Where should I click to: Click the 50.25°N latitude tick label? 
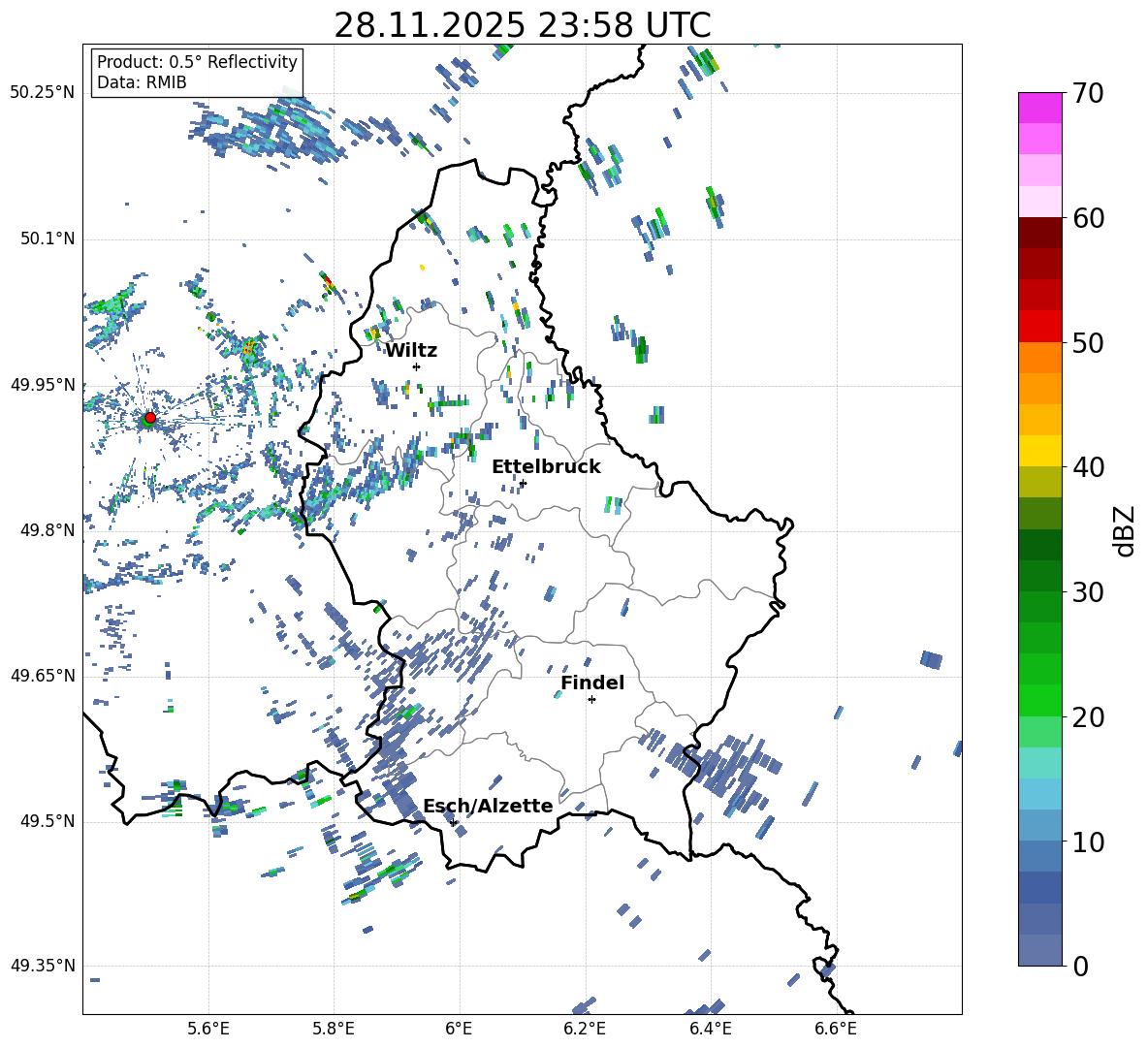click(x=42, y=92)
